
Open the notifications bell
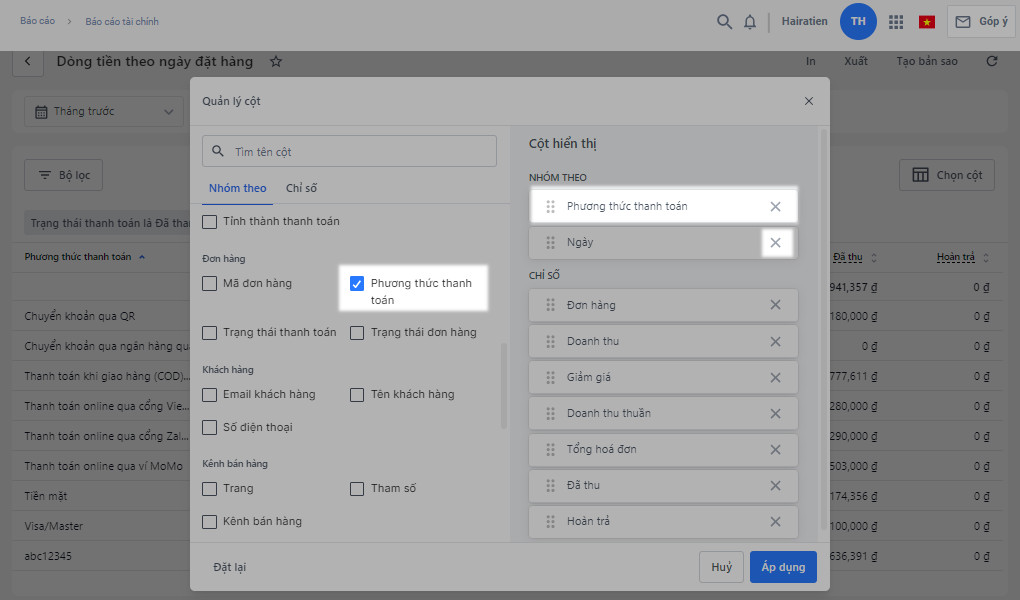tap(750, 22)
